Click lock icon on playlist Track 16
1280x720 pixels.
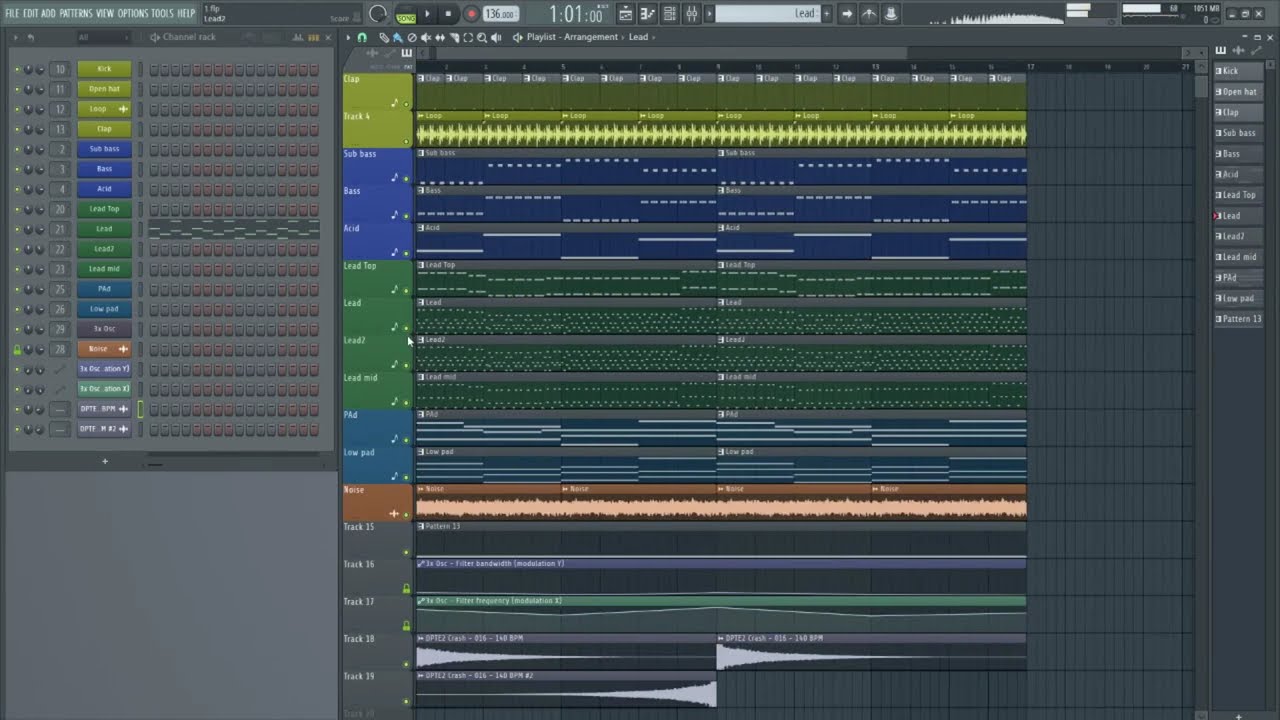tap(406, 588)
